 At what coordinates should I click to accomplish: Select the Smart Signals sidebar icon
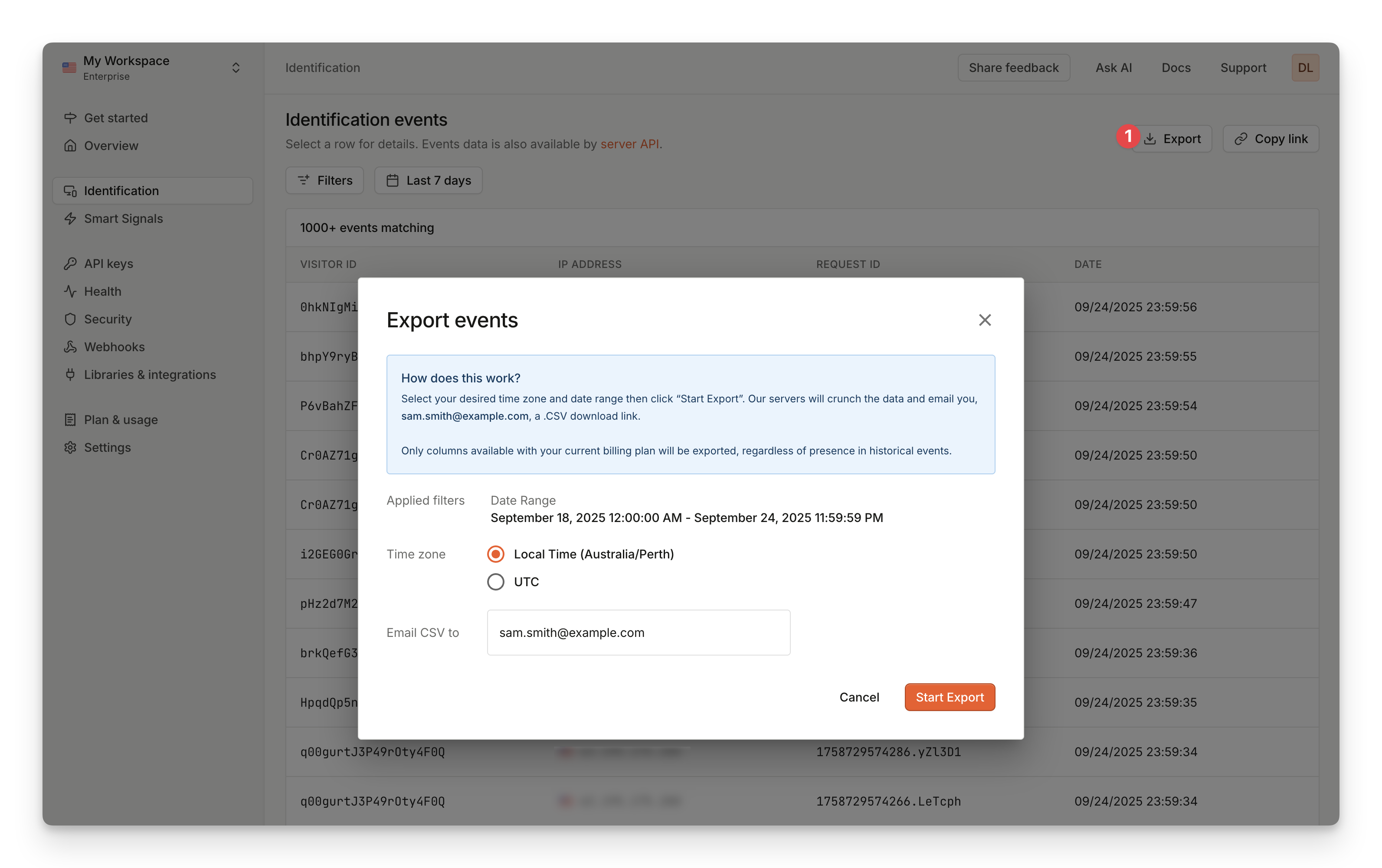tap(70, 219)
